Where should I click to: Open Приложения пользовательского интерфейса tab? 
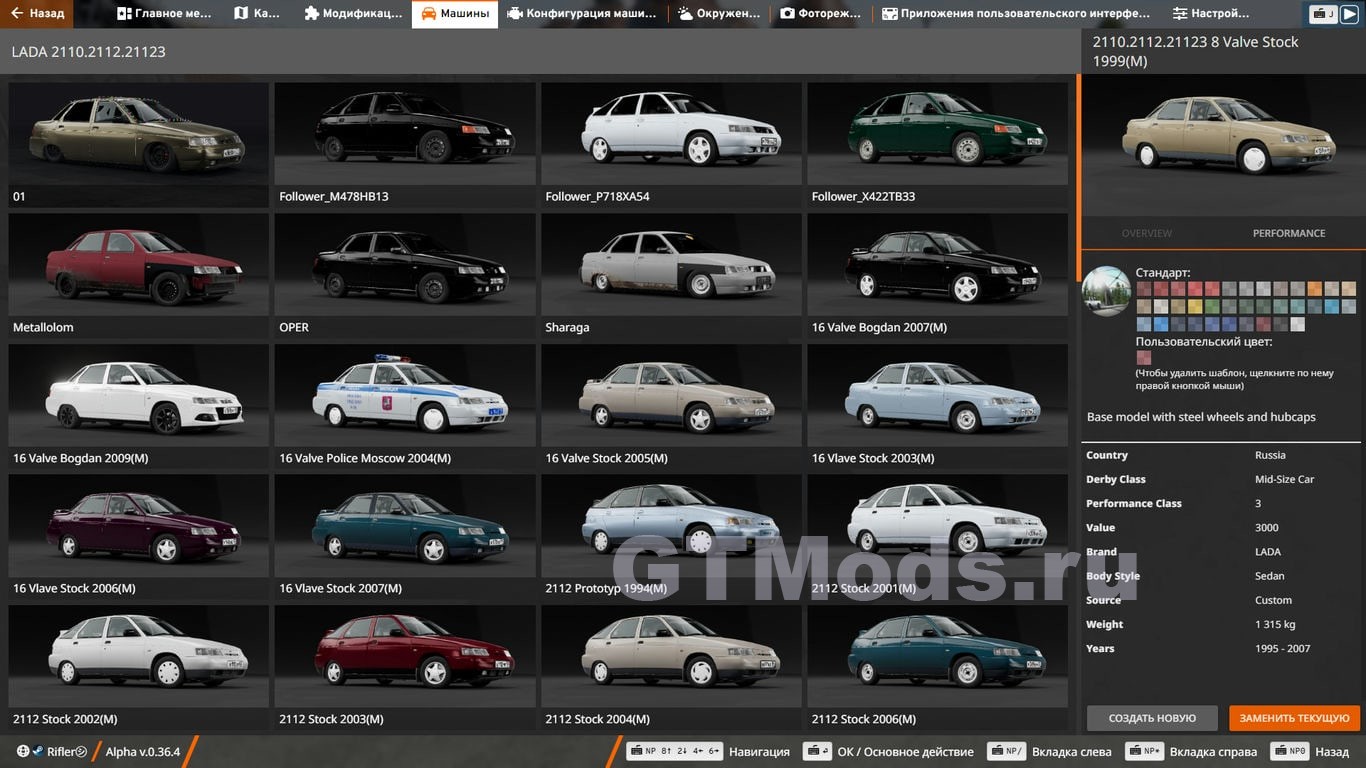[1016, 14]
